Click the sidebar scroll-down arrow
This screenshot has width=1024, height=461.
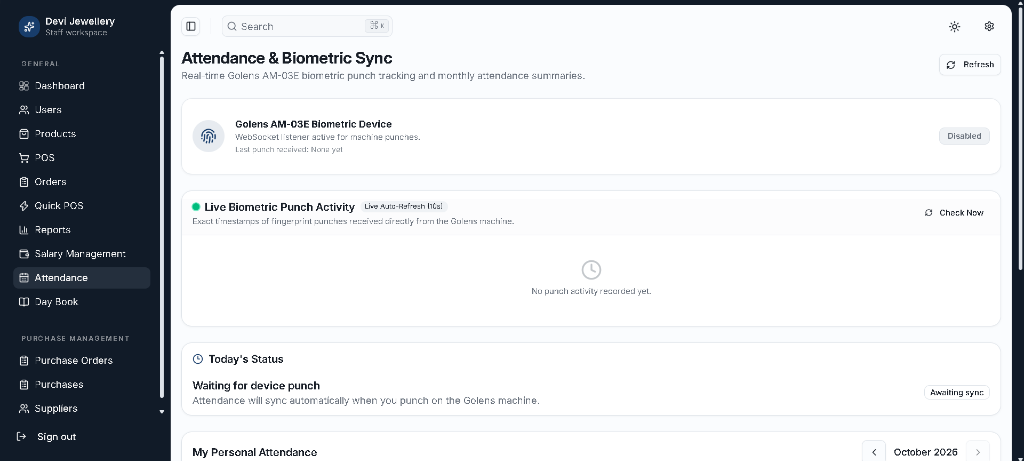[162, 411]
